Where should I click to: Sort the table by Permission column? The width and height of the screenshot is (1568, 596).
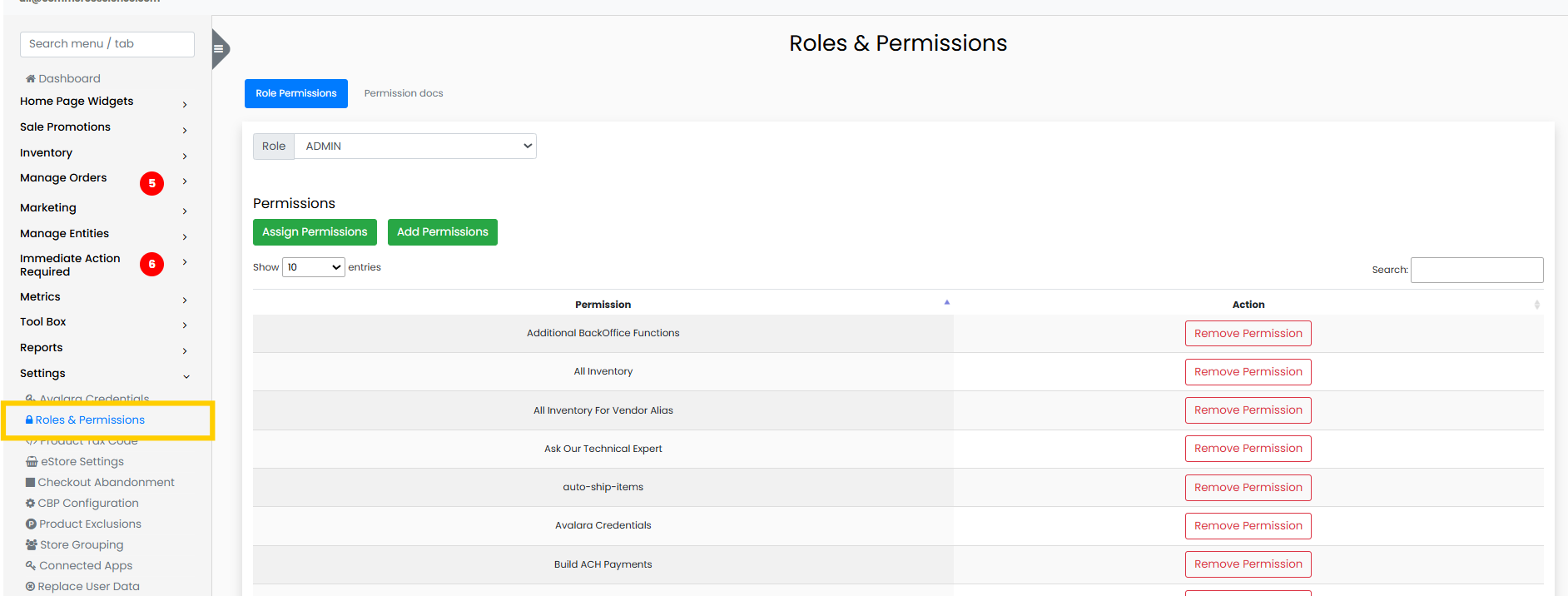(x=603, y=305)
